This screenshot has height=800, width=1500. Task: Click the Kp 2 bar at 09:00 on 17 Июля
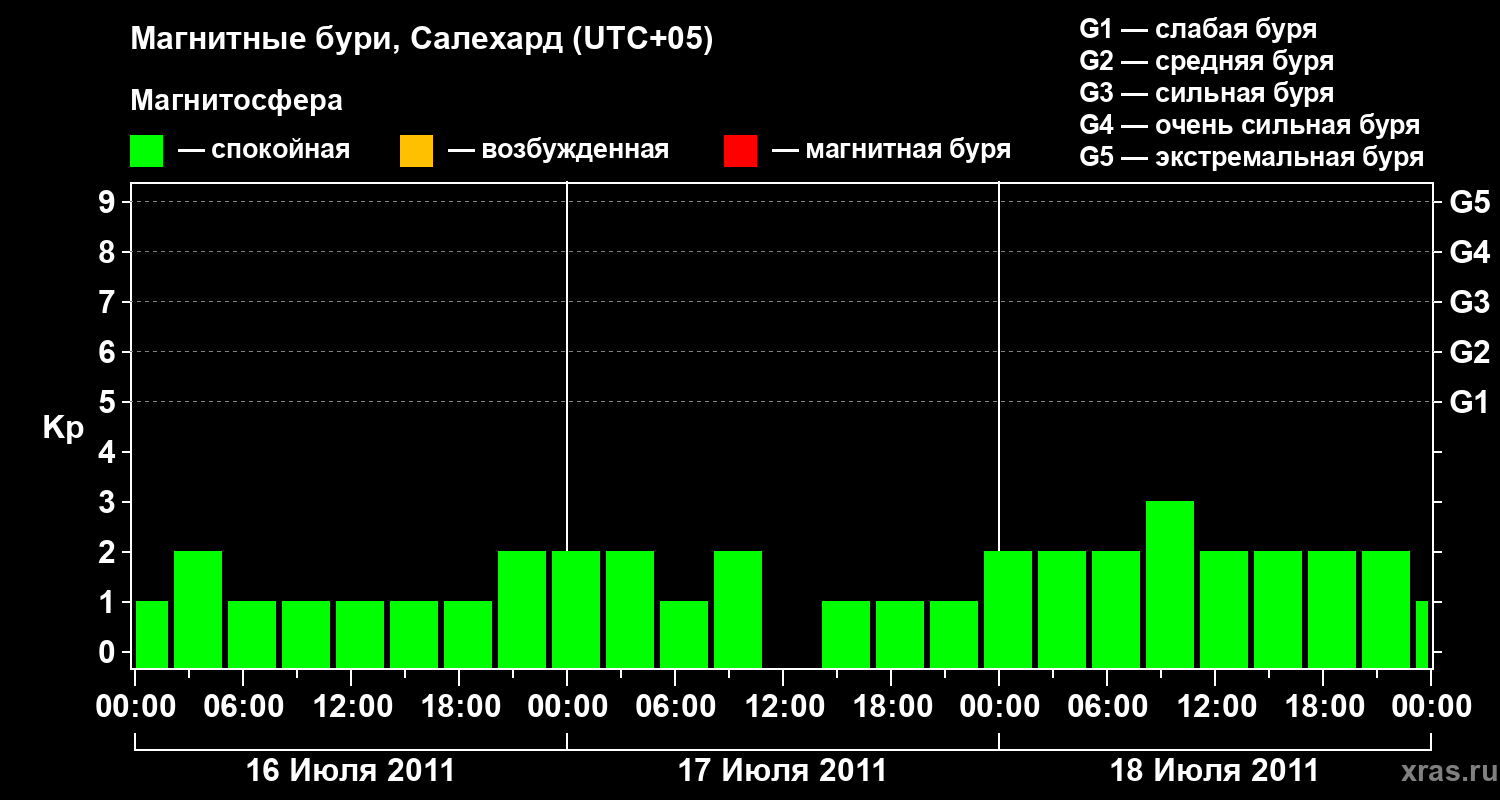(x=738, y=609)
